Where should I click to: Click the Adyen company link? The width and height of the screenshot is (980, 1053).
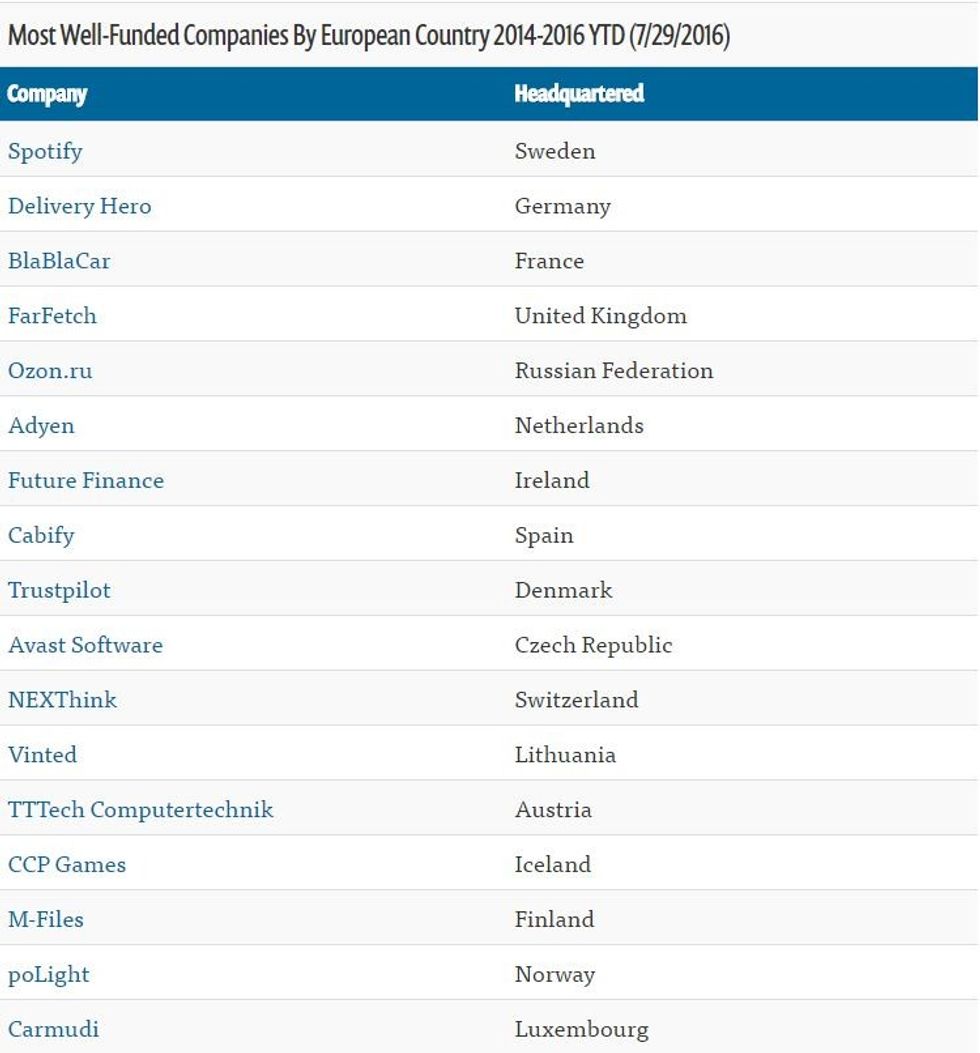click(41, 426)
